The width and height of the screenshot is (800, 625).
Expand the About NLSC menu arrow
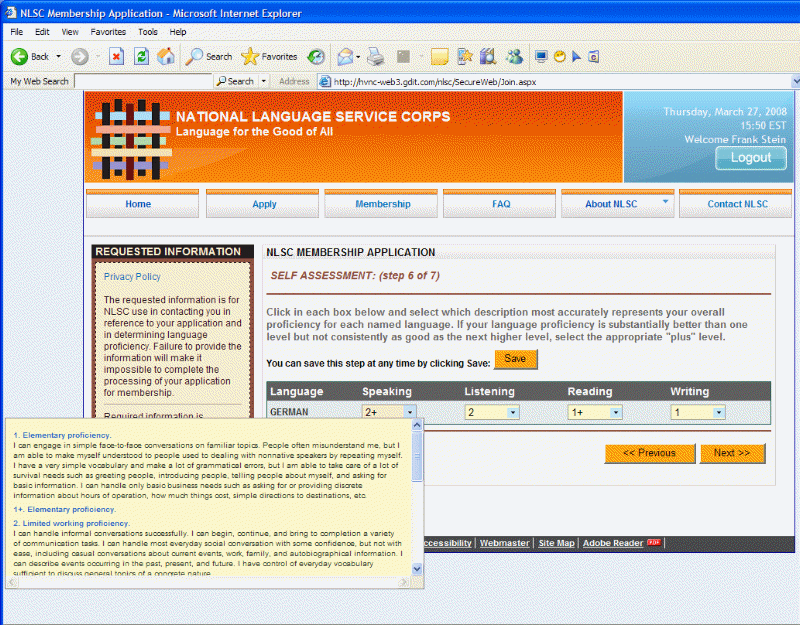[665, 202]
